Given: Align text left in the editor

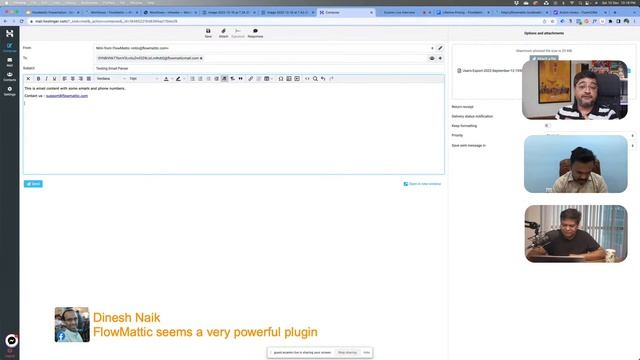Looking at the screenshot, I should pos(64,79).
